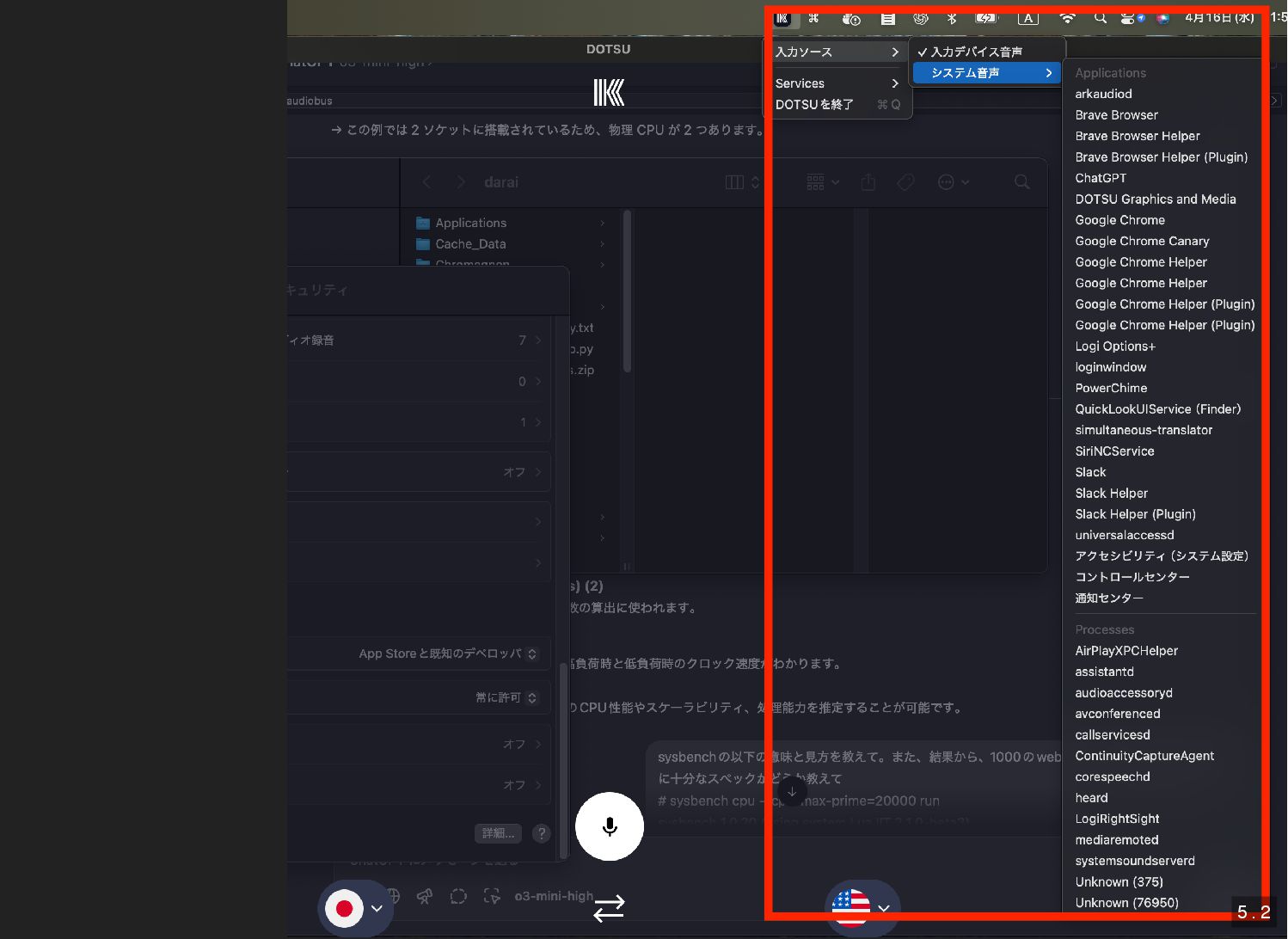The height and width of the screenshot is (939, 1288).
Task: Click the screen selection cursor icon in ChatGPT
Action: click(x=492, y=896)
